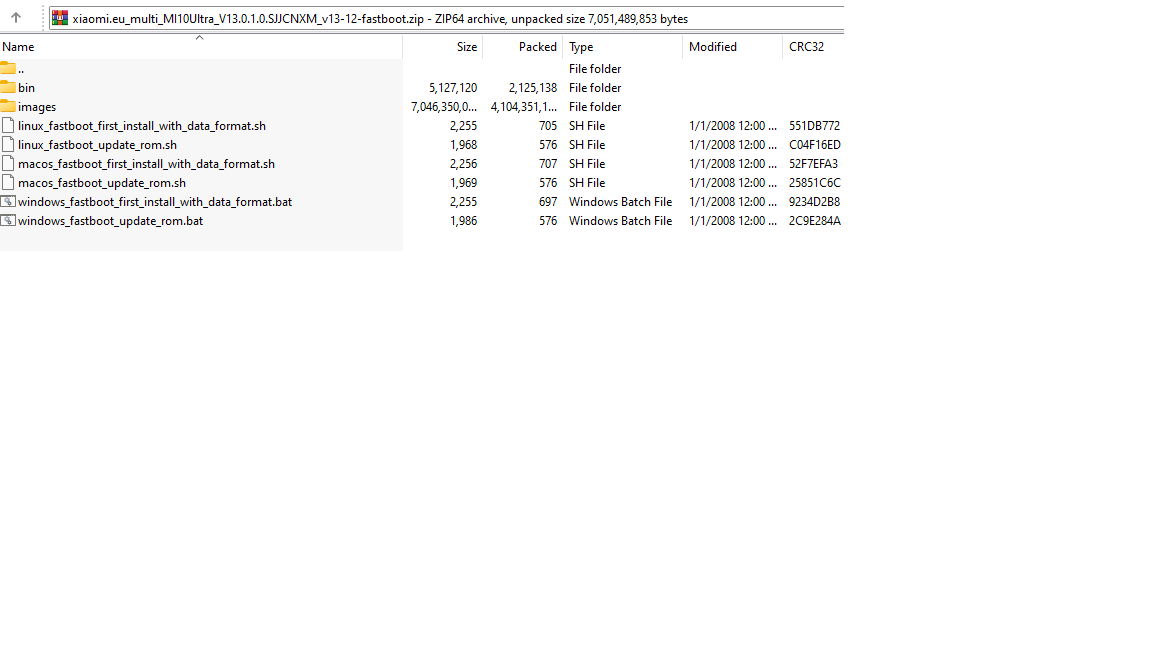Select the bin folder icon
1152x648 pixels.
click(x=8, y=88)
